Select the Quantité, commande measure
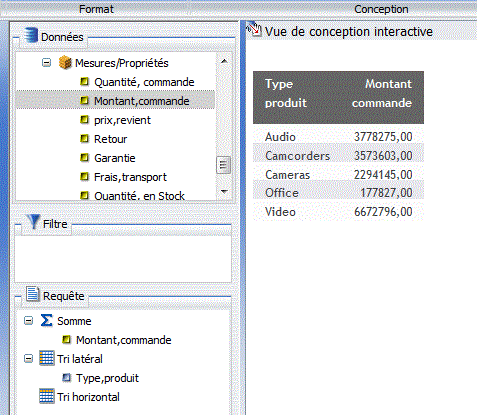This screenshot has width=477, height=415. coord(144,82)
